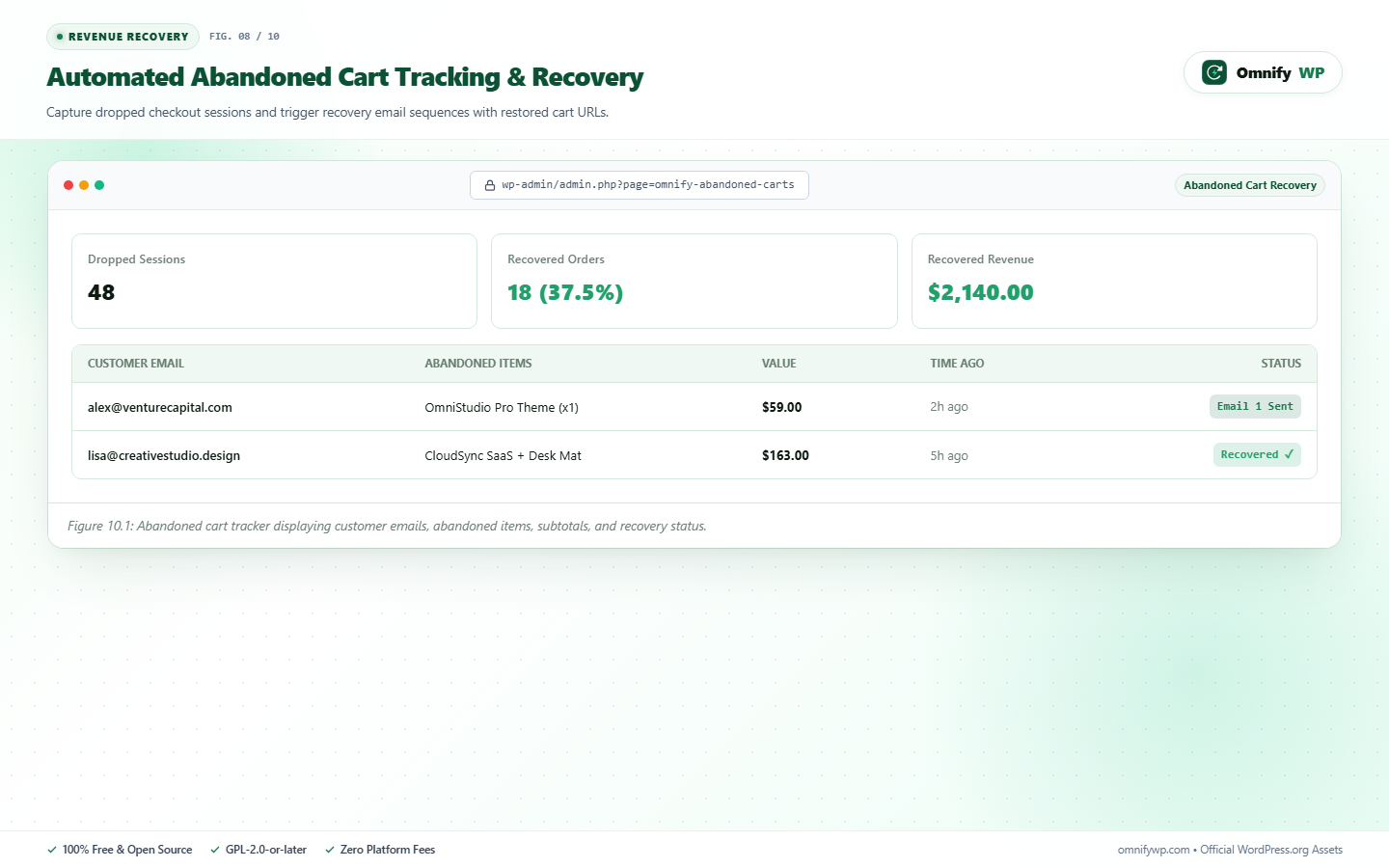The height and width of the screenshot is (868, 1389).
Task: Click the checkmark before Zero Platform Fees
Action: (x=330, y=850)
